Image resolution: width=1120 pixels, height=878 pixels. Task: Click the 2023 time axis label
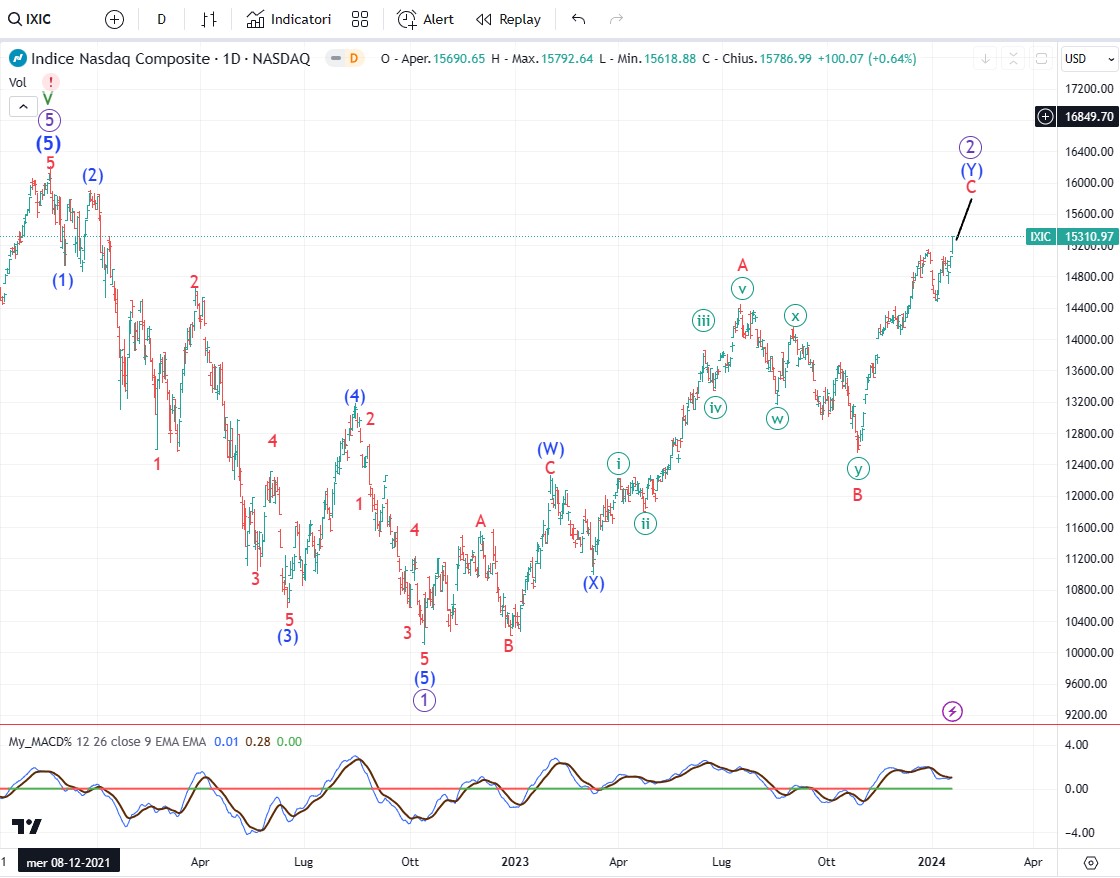515,862
